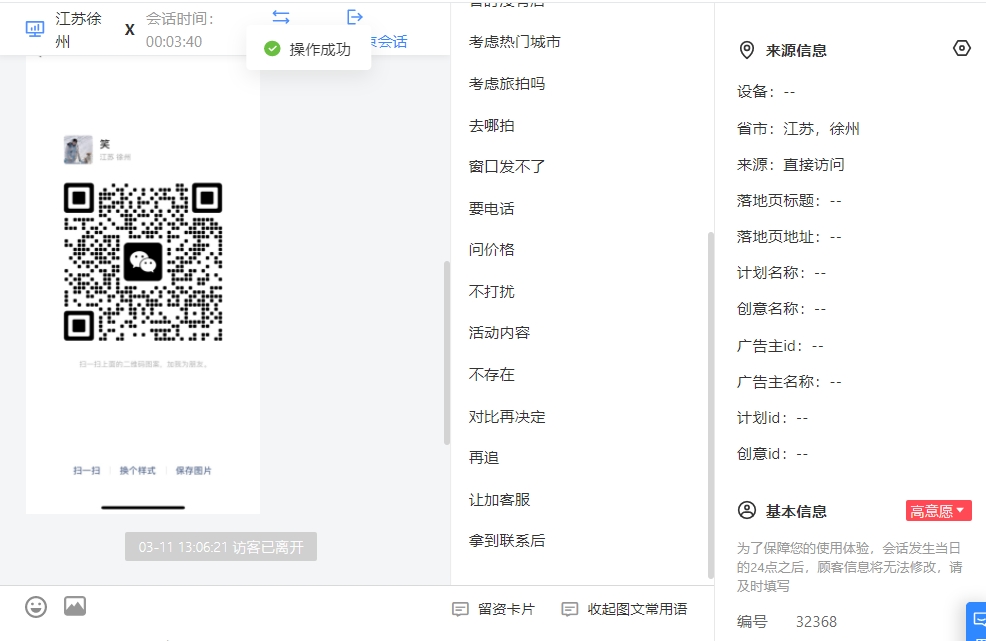
Task: Click the 基本信息 section heading
Action: (796, 511)
